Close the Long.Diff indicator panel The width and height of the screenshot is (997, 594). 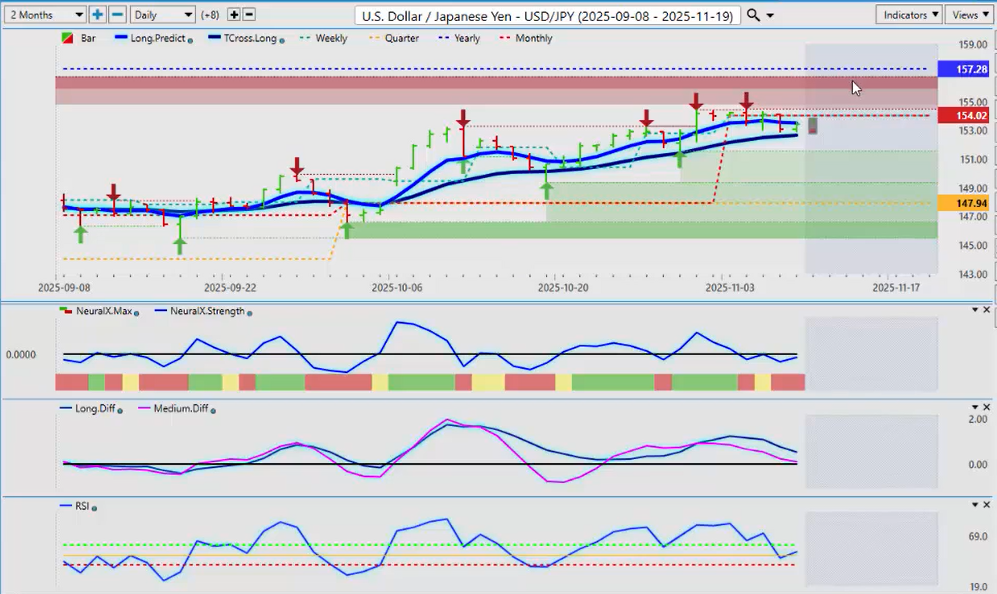click(987, 407)
